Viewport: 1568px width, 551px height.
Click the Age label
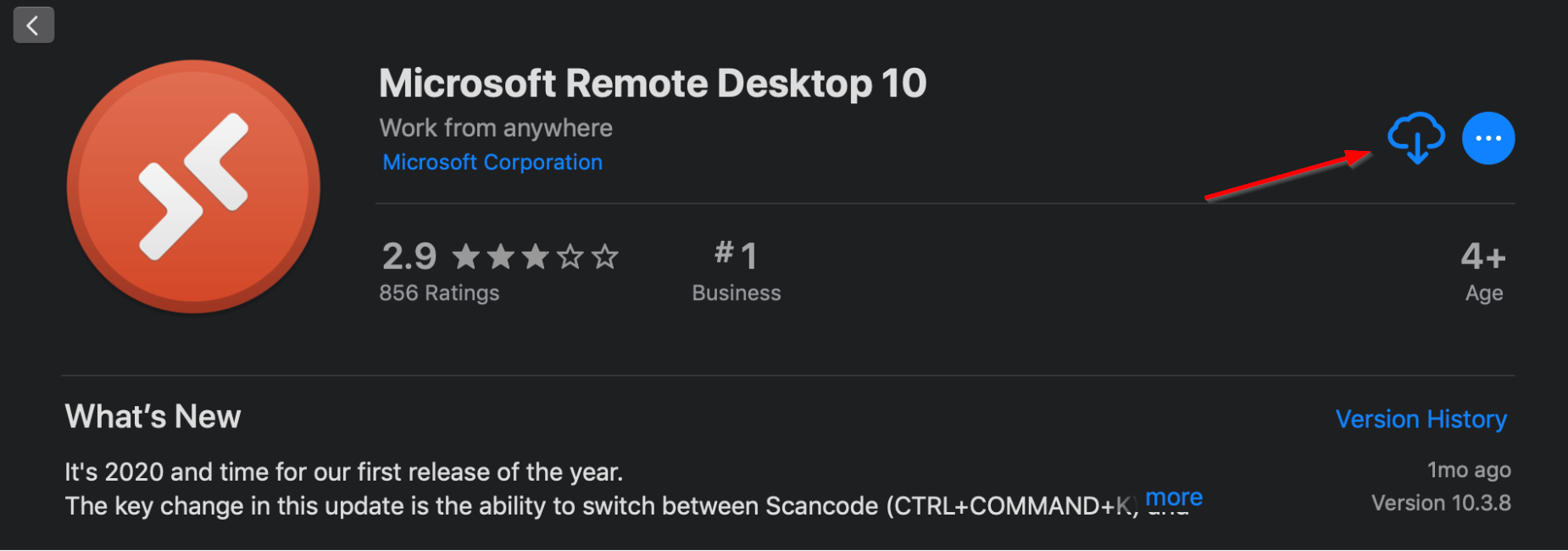point(1484,293)
